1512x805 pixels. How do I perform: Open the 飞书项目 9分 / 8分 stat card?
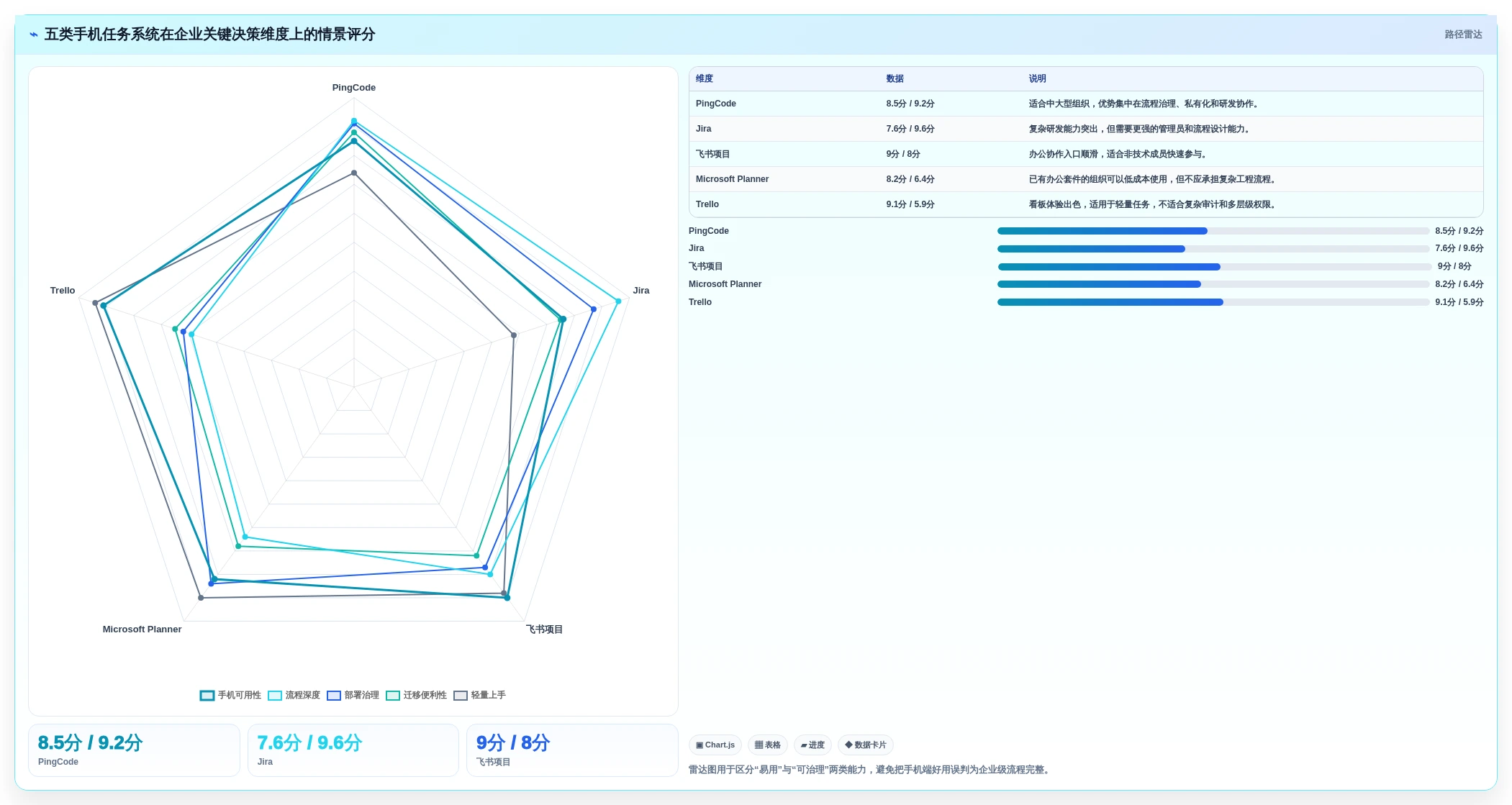click(x=572, y=750)
